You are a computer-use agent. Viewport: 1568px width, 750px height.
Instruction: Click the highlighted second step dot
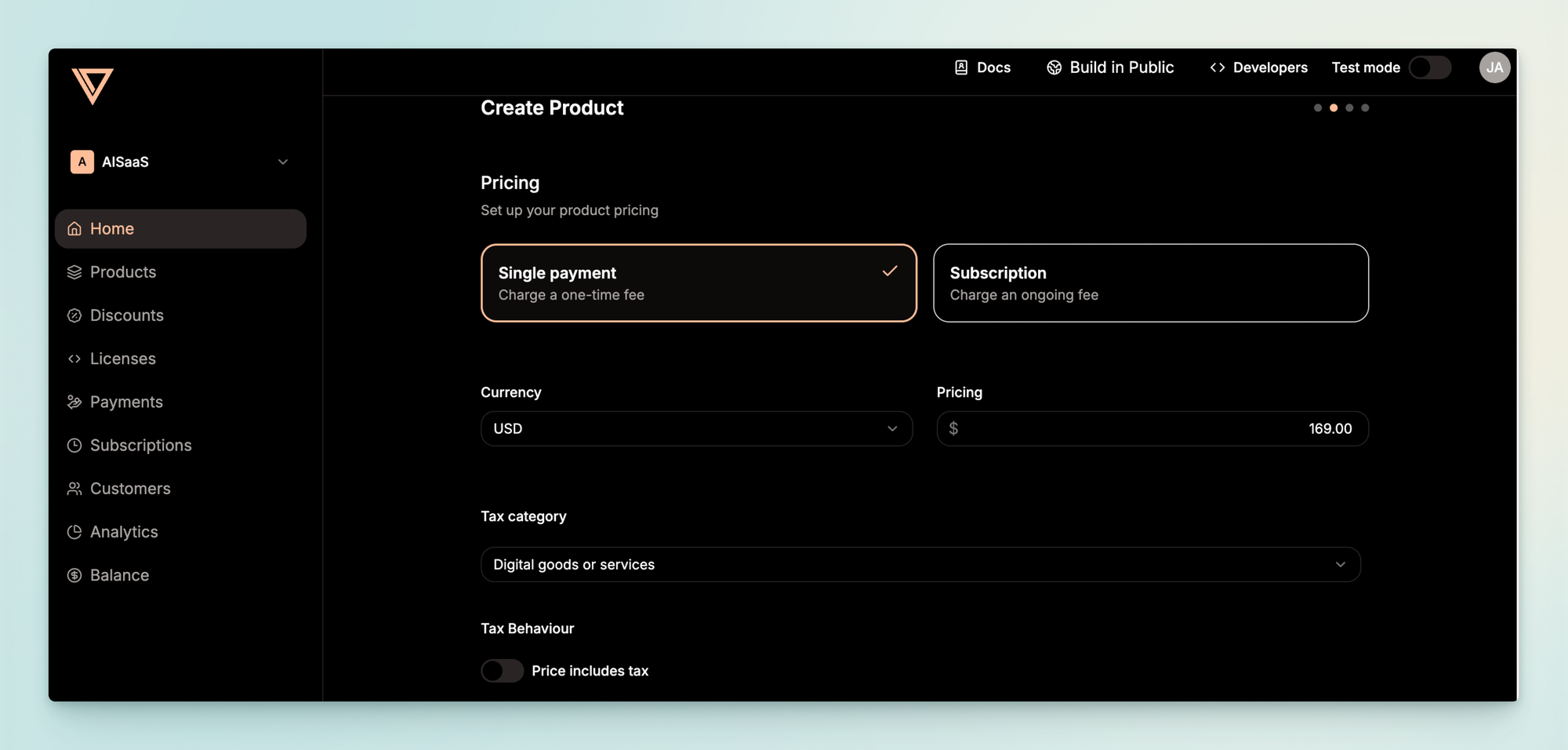click(1334, 107)
